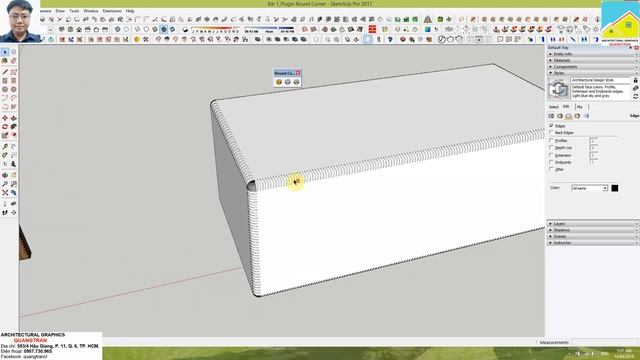Set camera to Top view
The image size is (640, 360).
click(70, 29)
